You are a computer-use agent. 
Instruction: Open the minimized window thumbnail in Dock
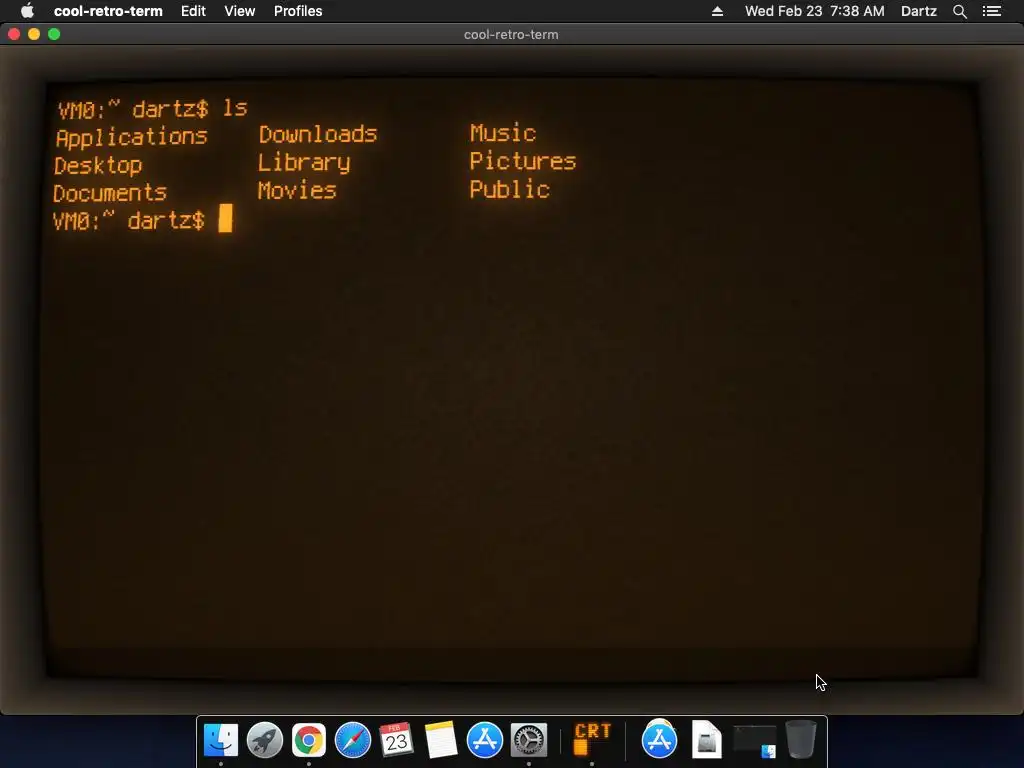(x=754, y=741)
